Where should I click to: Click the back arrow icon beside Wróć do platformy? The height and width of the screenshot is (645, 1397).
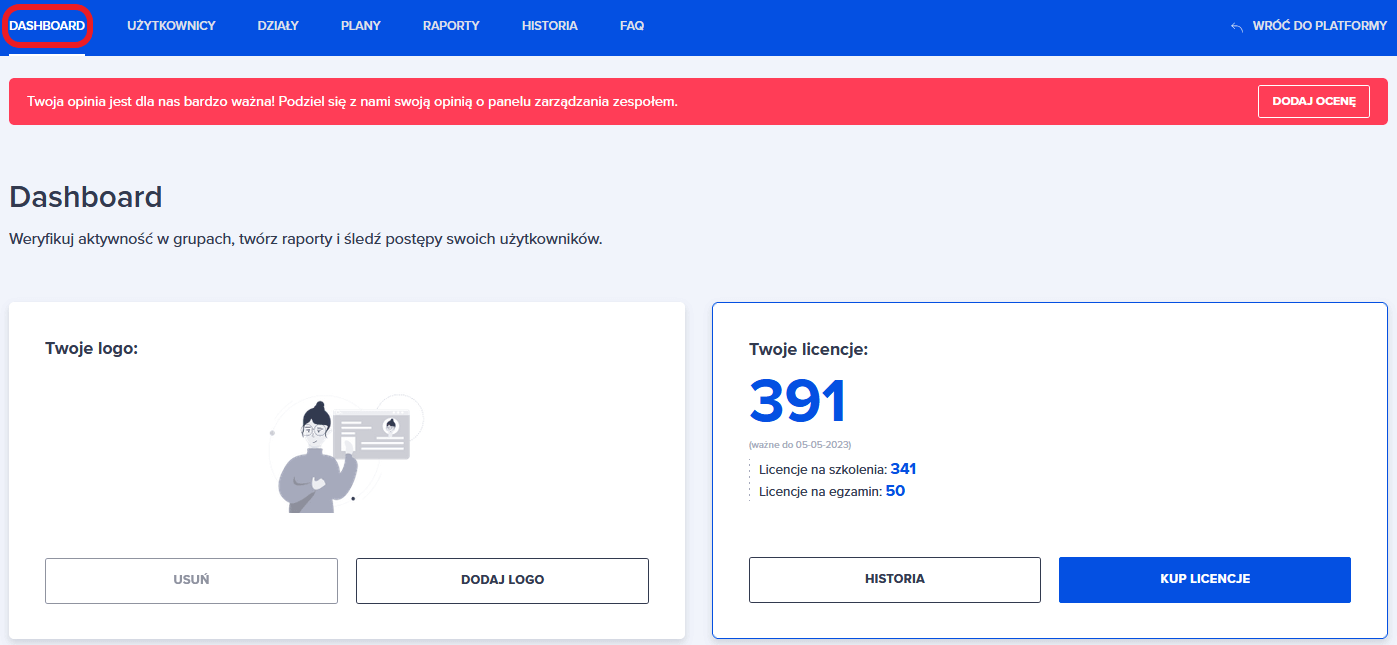tap(1237, 27)
